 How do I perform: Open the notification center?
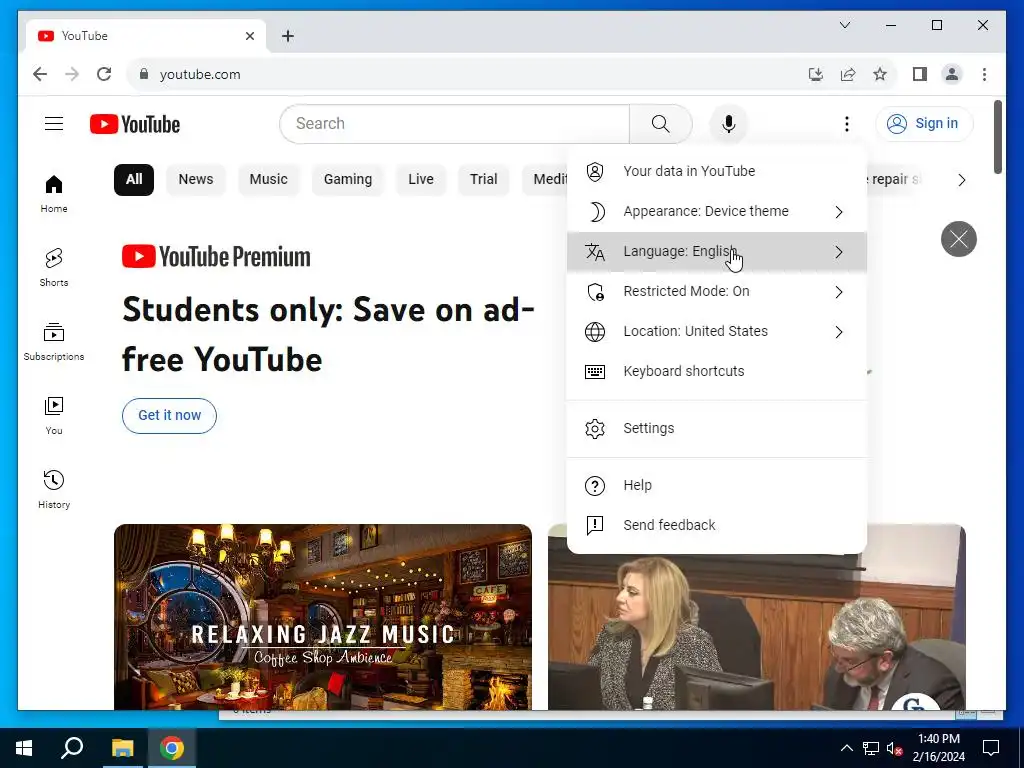point(991,748)
